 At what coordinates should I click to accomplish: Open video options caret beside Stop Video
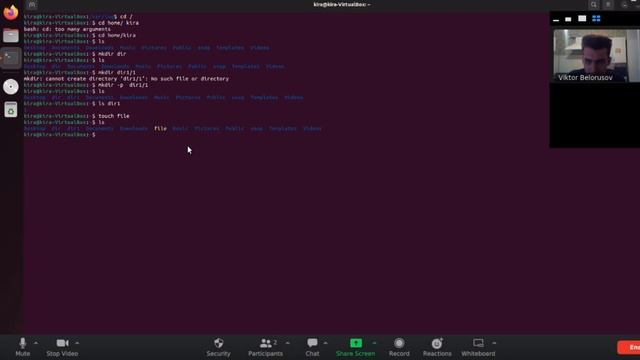(77, 343)
